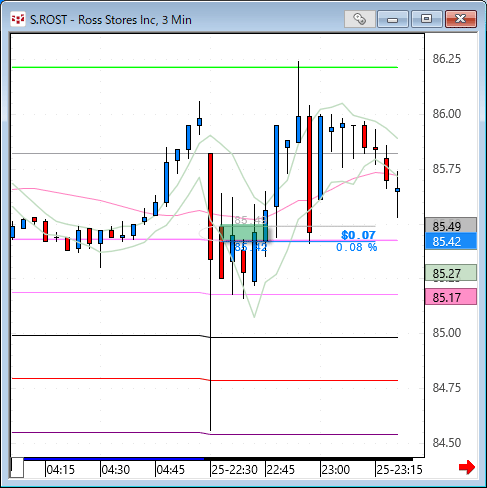This screenshot has height=488, width=487.
Task: Click the tall red candle at 22:30
Action: pyautogui.click(x=211, y=206)
